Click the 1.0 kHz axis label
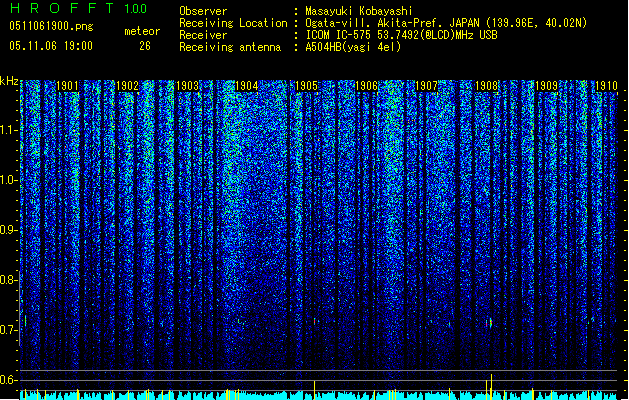629x400 pixels. (x=8, y=180)
